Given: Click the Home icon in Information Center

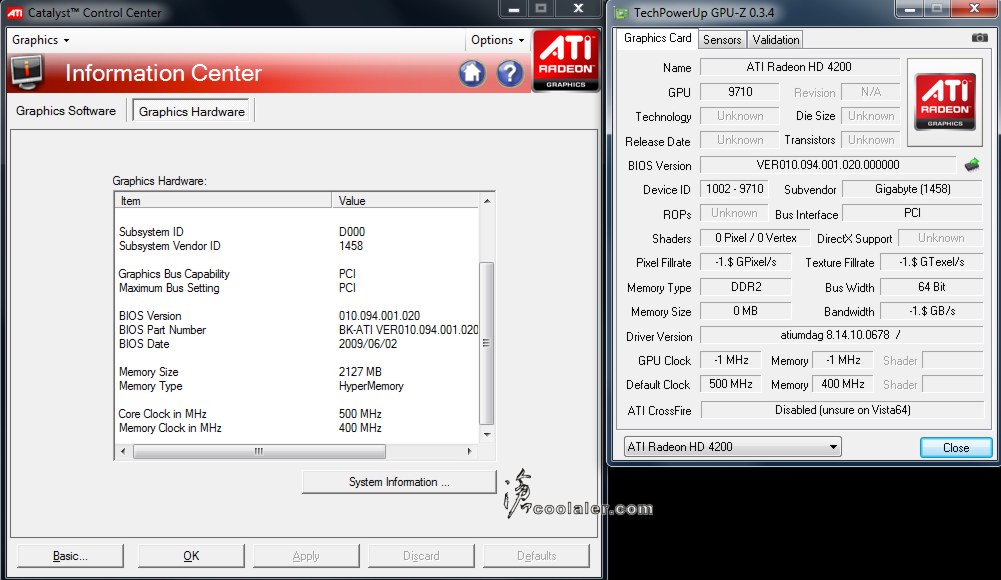Looking at the screenshot, I should click(x=472, y=73).
